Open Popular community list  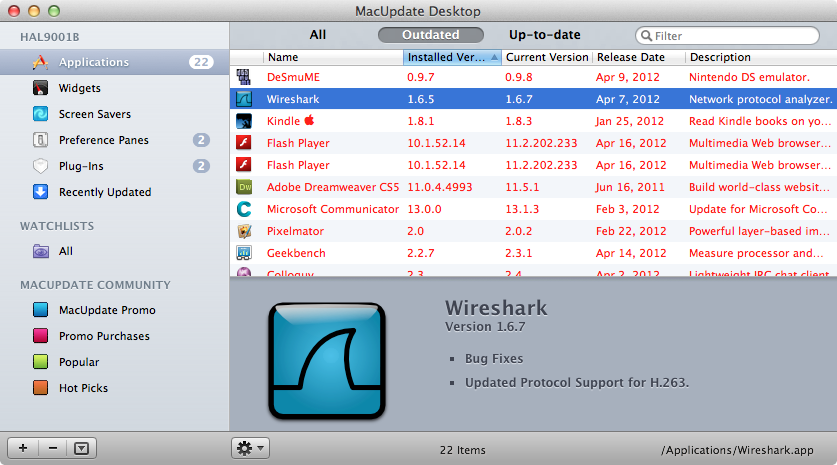[x=79, y=362]
